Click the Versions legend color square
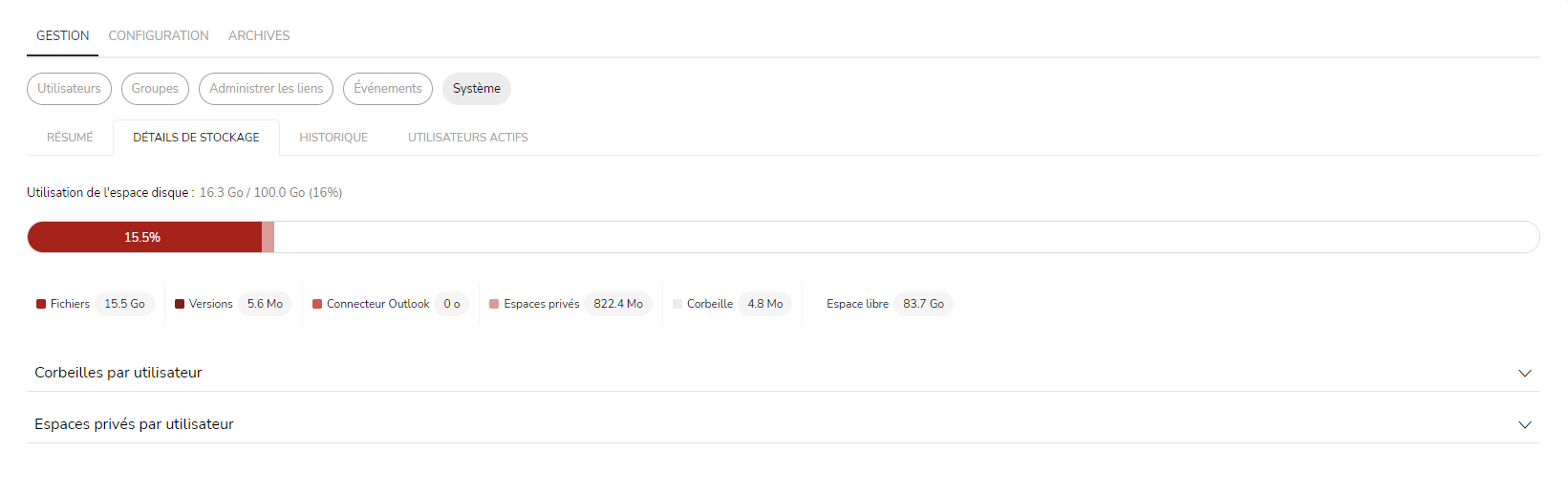This screenshot has width=1568, height=495. pos(180,304)
